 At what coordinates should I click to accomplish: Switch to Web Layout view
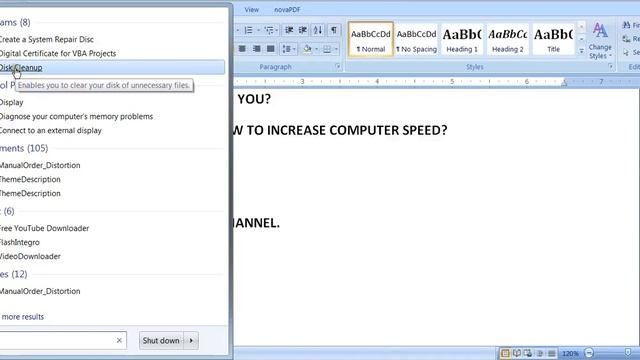[x=528, y=353]
